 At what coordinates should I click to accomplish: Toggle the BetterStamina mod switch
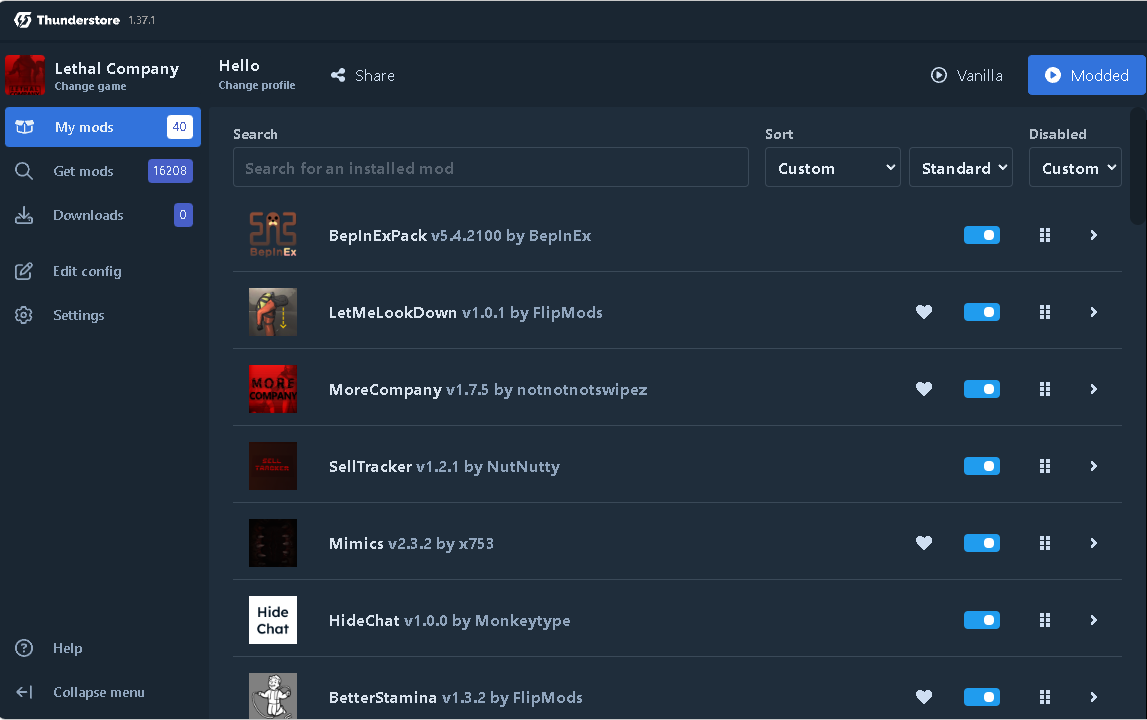click(x=982, y=697)
